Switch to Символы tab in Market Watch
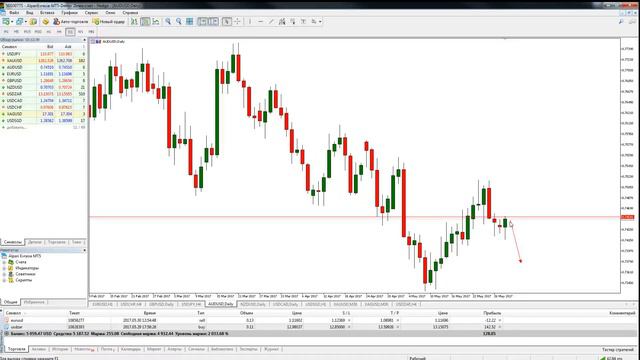Screen dimensions: 640x360 point(12,242)
